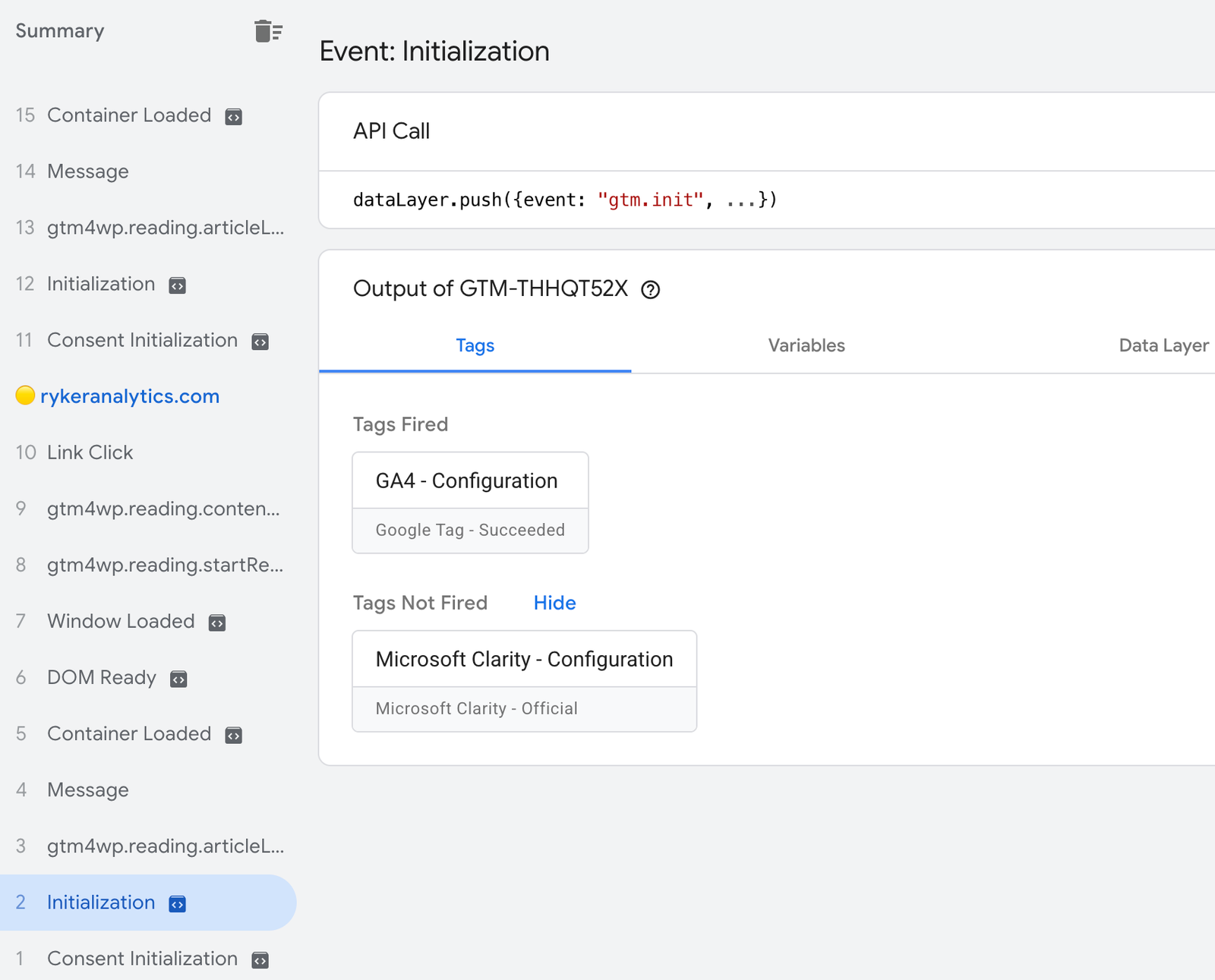Image resolution: width=1215 pixels, height=980 pixels.
Task: Click the clear events trash icon
Action: point(269,32)
